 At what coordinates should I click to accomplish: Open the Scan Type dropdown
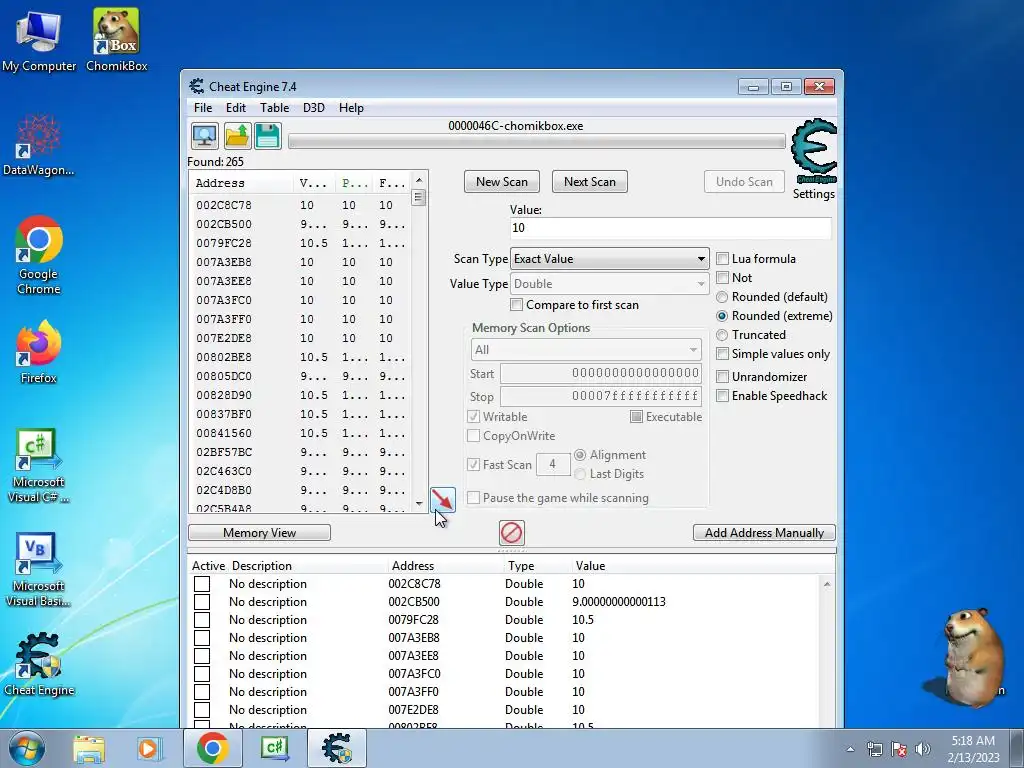[609, 259]
